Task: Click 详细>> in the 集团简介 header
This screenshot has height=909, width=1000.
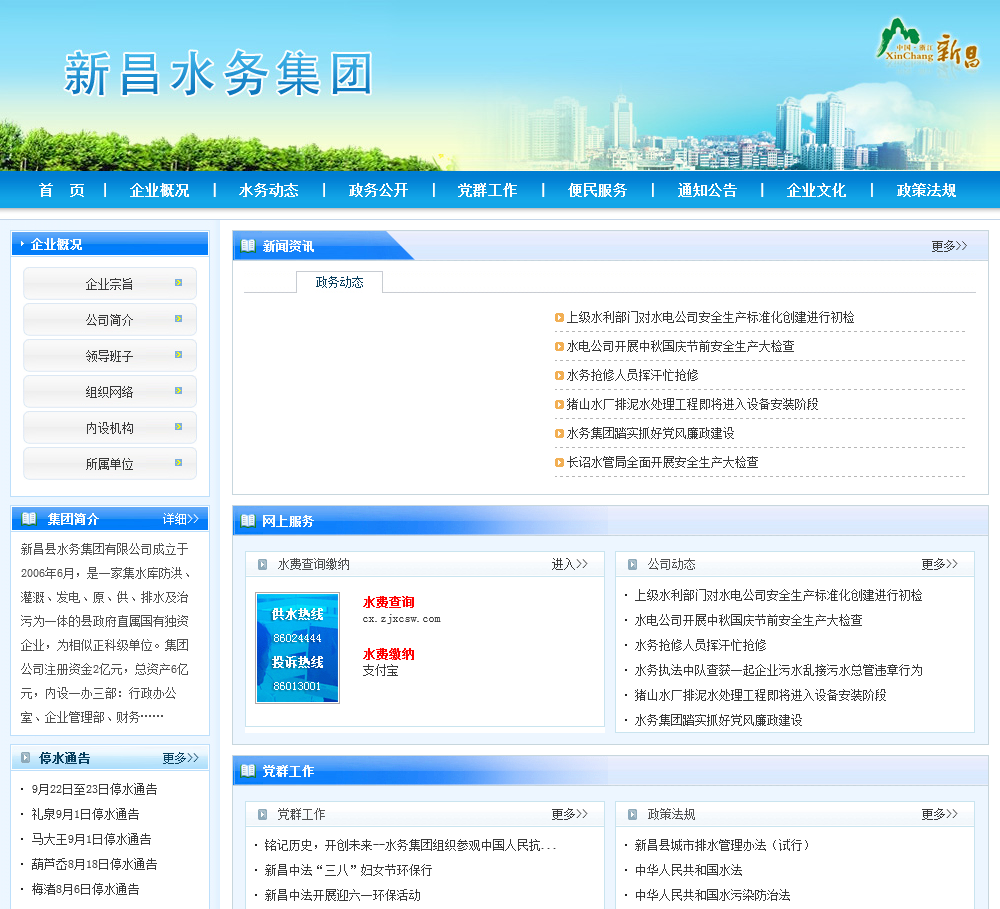Action: click(180, 519)
